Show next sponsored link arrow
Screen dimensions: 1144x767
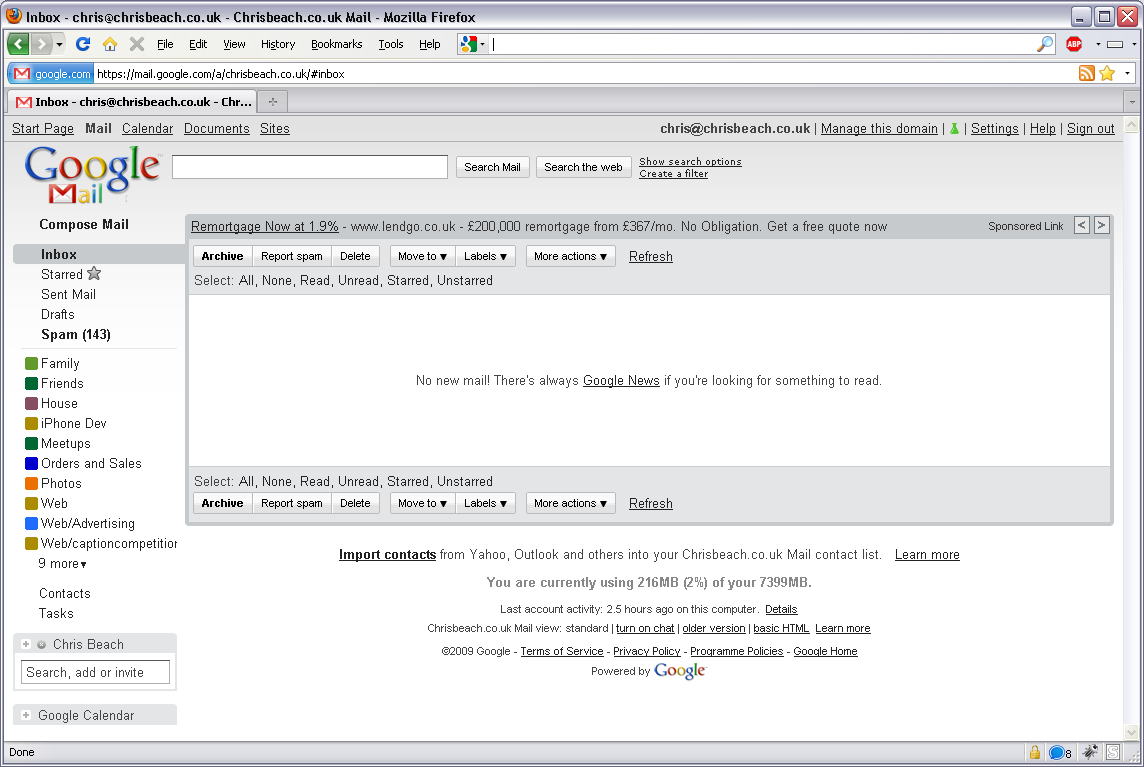(x=1102, y=226)
